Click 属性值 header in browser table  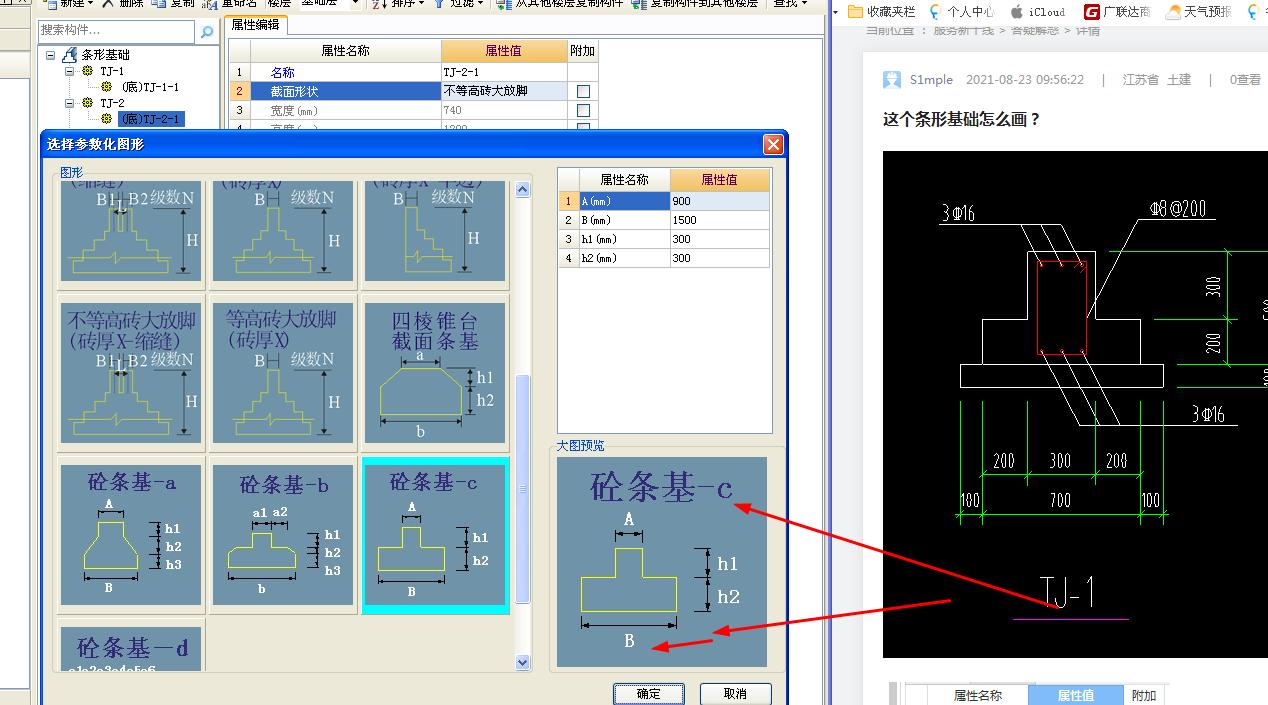tap(1075, 695)
